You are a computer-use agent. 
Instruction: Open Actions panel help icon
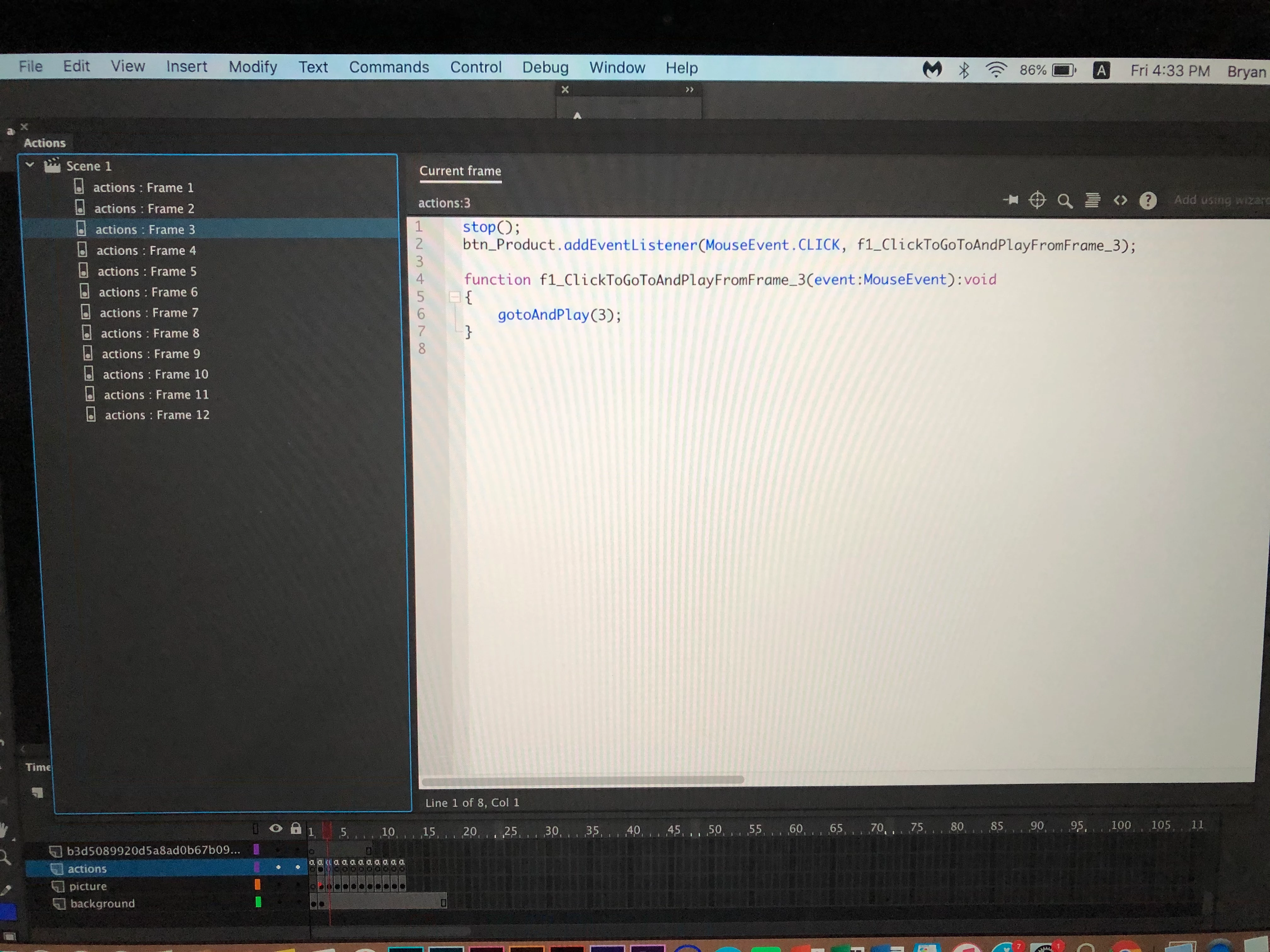pyautogui.click(x=1148, y=200)
